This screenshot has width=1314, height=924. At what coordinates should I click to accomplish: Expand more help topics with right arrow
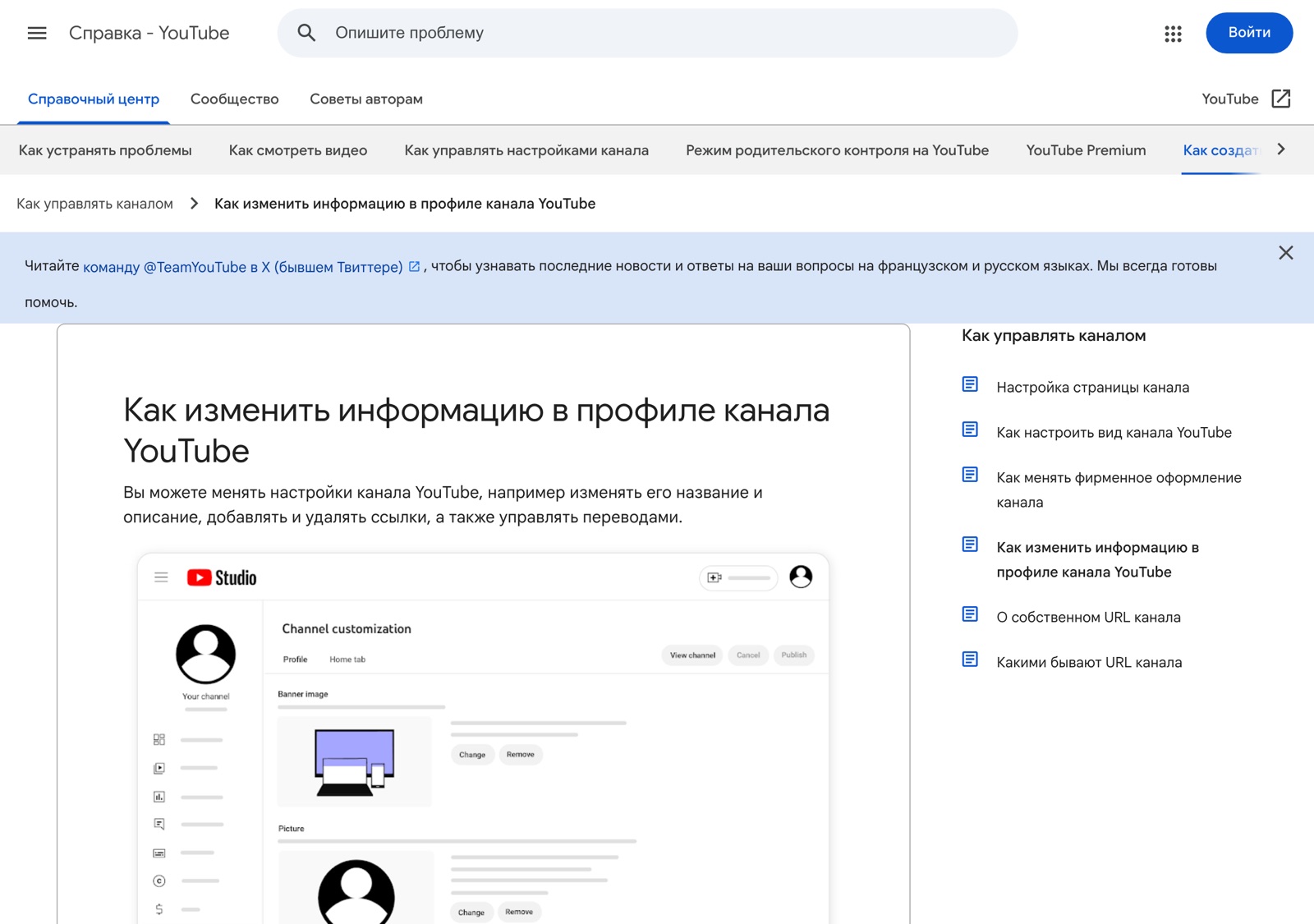pos(1281,149)
